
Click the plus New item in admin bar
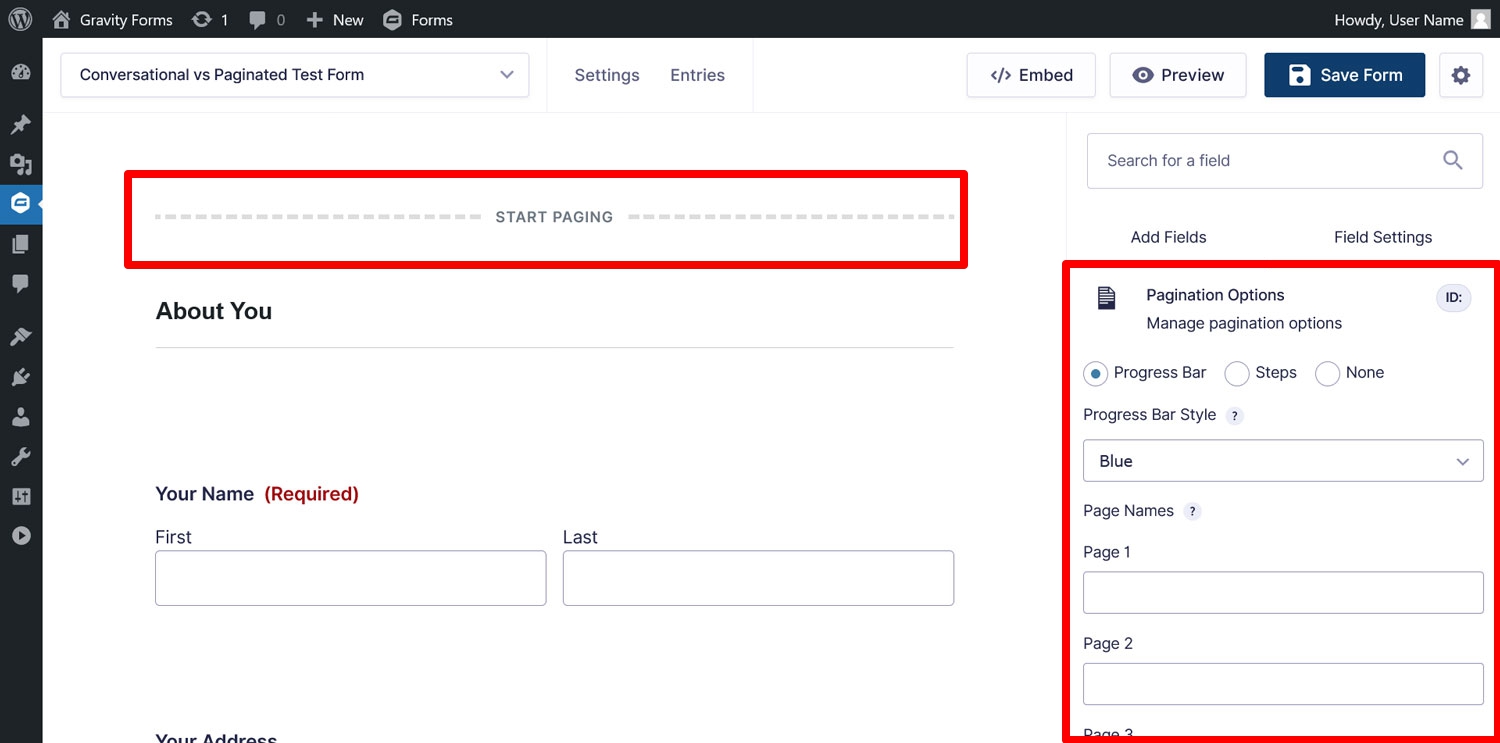tap(335, 19)
